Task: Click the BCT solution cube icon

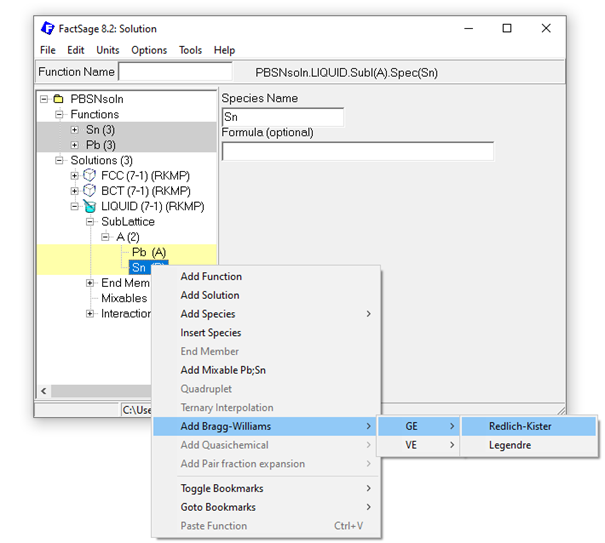Action: point(90,191)
